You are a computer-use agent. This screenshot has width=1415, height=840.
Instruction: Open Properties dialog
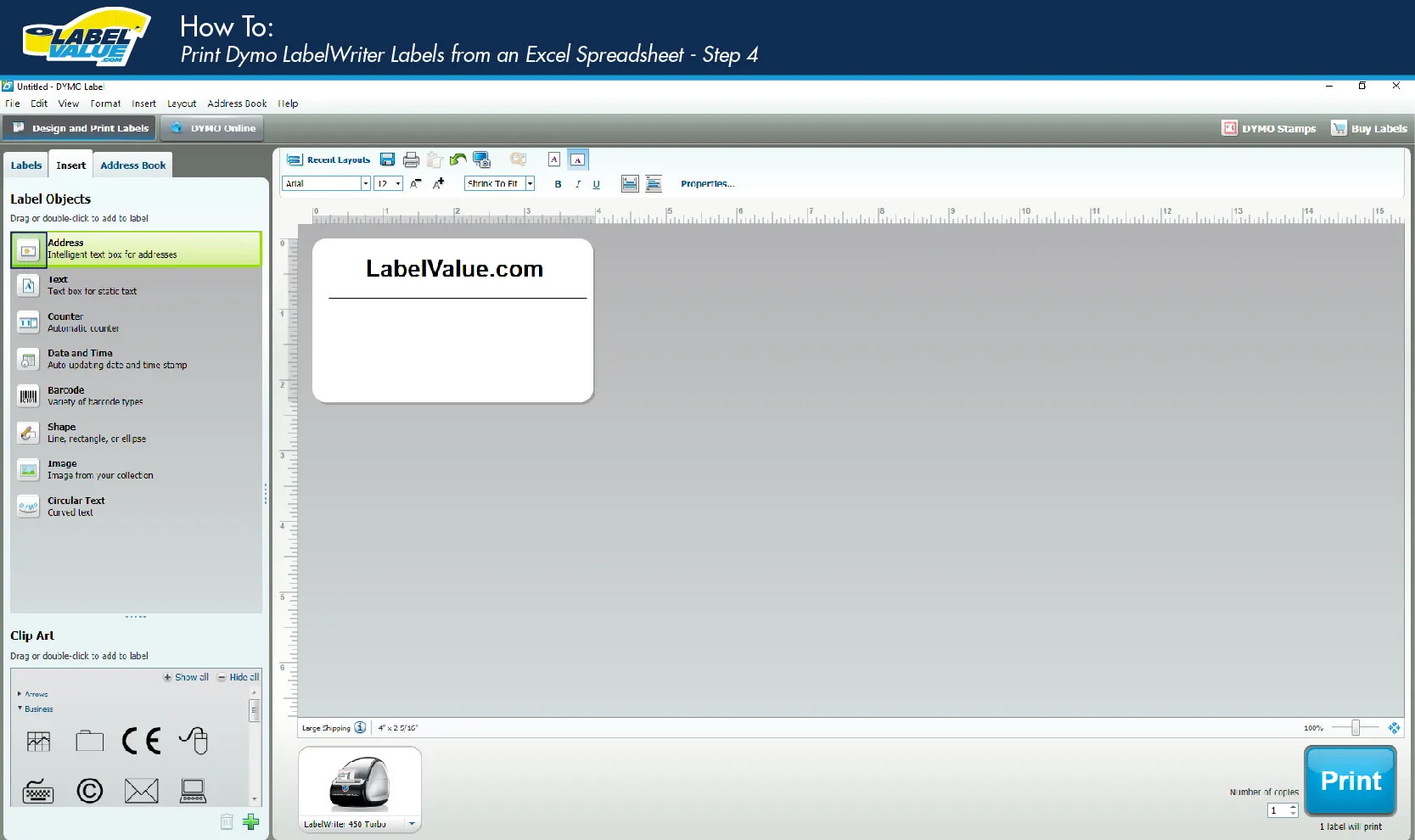(x=707, y=183)
